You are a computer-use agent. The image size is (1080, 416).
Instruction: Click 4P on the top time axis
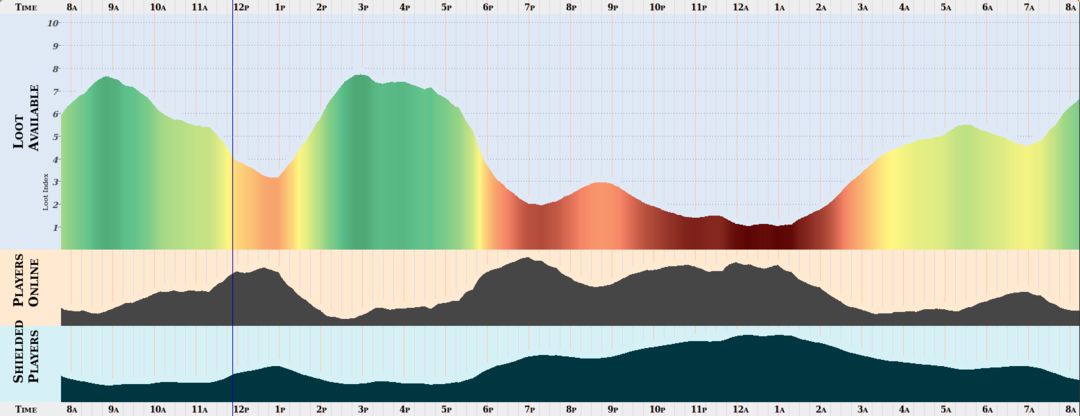click(404, 7)
